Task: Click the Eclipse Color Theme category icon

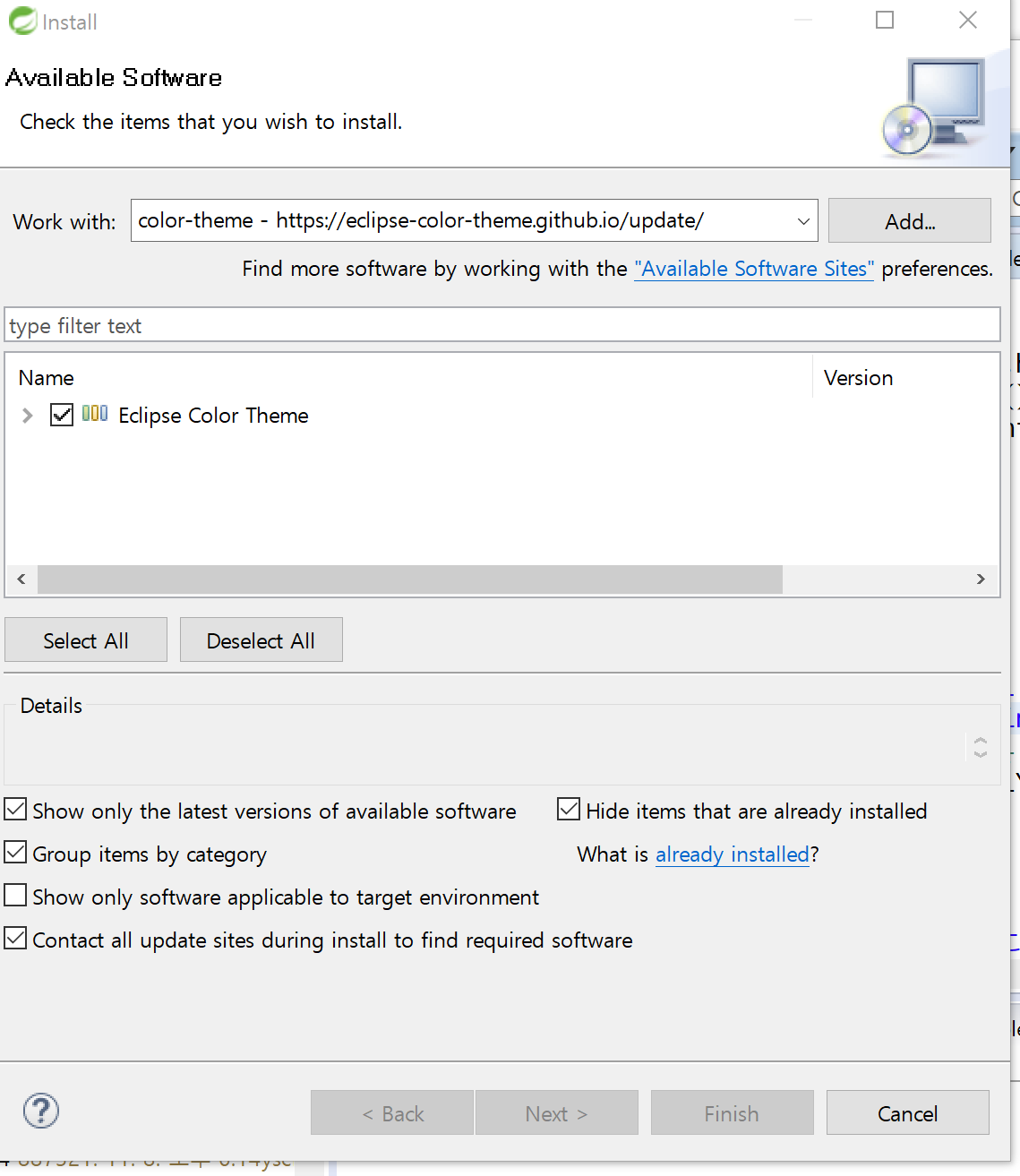Action: (x=95, y=414)
